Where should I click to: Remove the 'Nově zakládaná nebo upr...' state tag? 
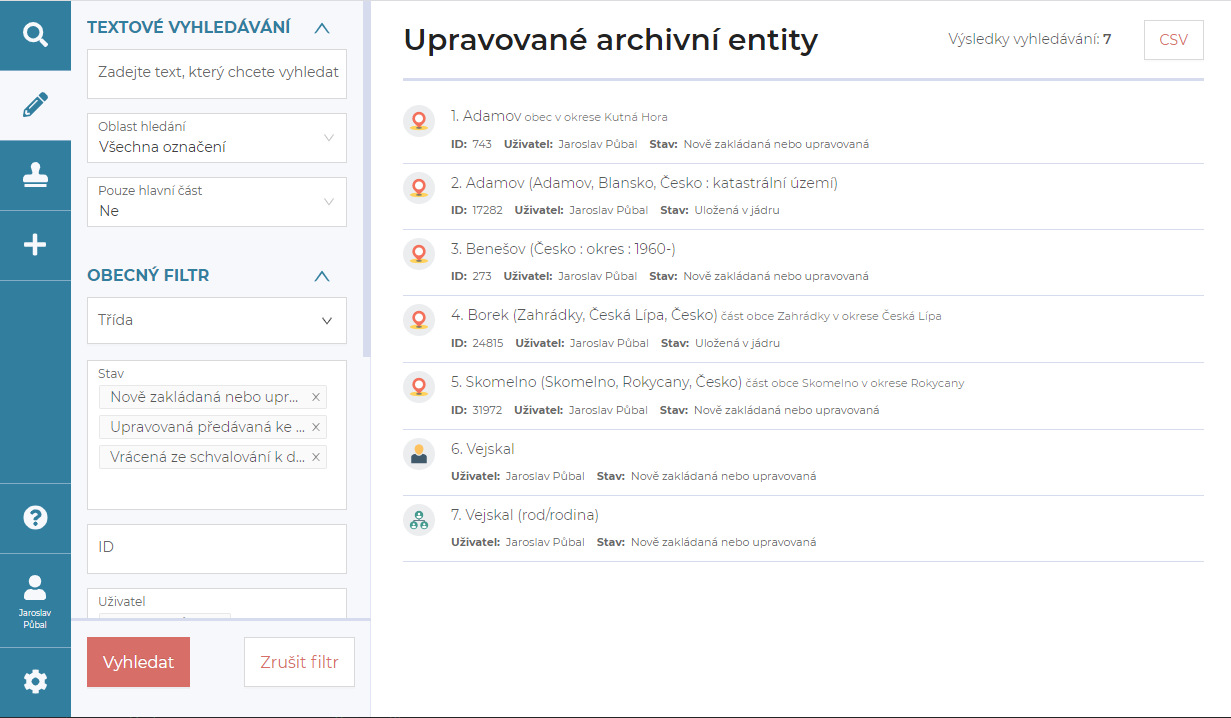click(x=316, y=397)
